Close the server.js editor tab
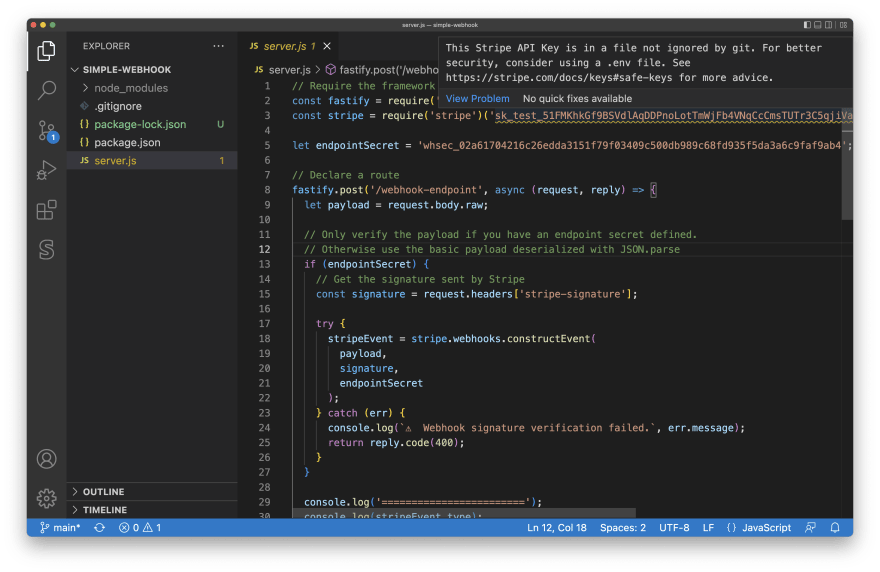The height and width of the screenshot is (572, 880). [327, 46]
